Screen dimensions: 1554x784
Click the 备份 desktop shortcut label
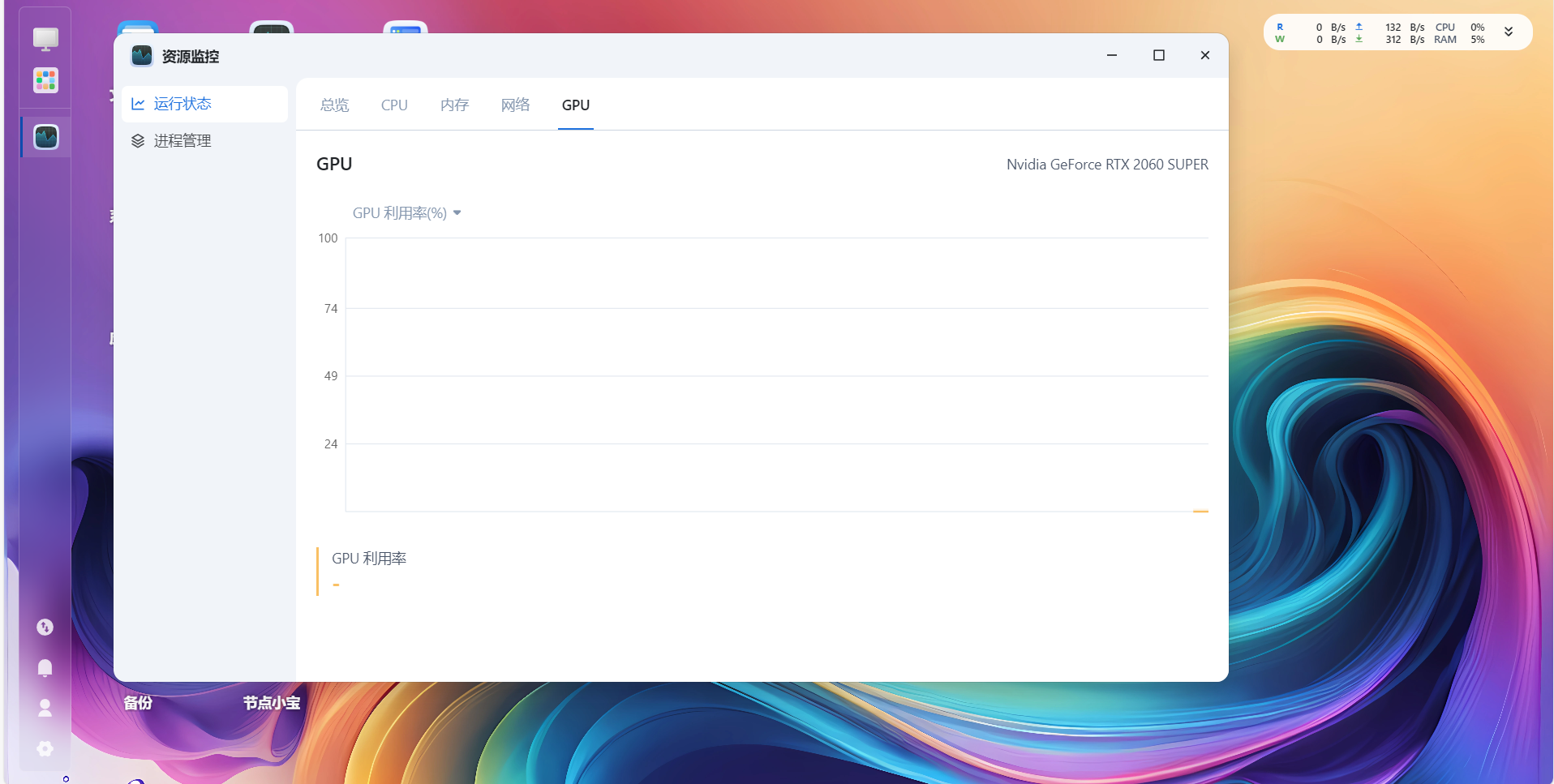pyautogui.click(x=138, y=703)
